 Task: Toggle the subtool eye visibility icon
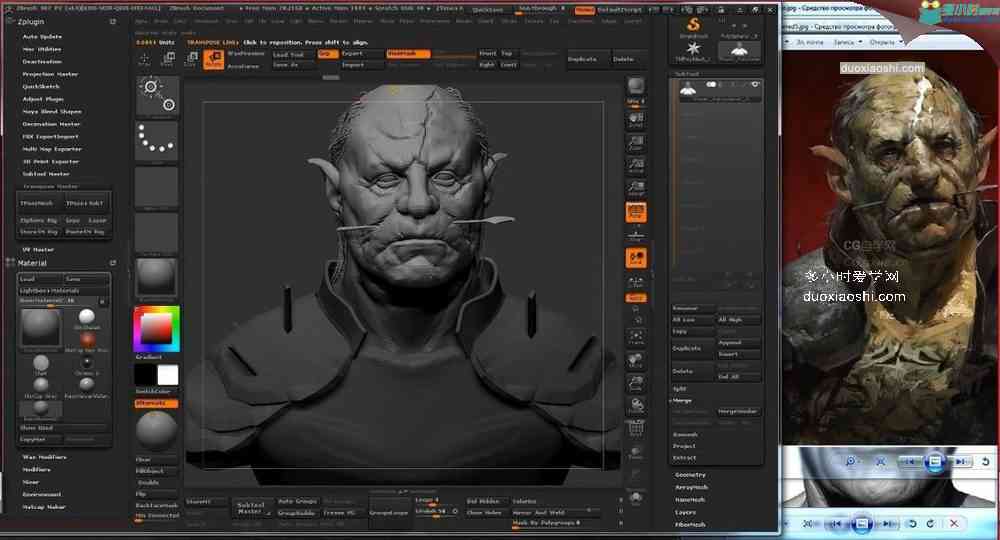click(755, 84)
